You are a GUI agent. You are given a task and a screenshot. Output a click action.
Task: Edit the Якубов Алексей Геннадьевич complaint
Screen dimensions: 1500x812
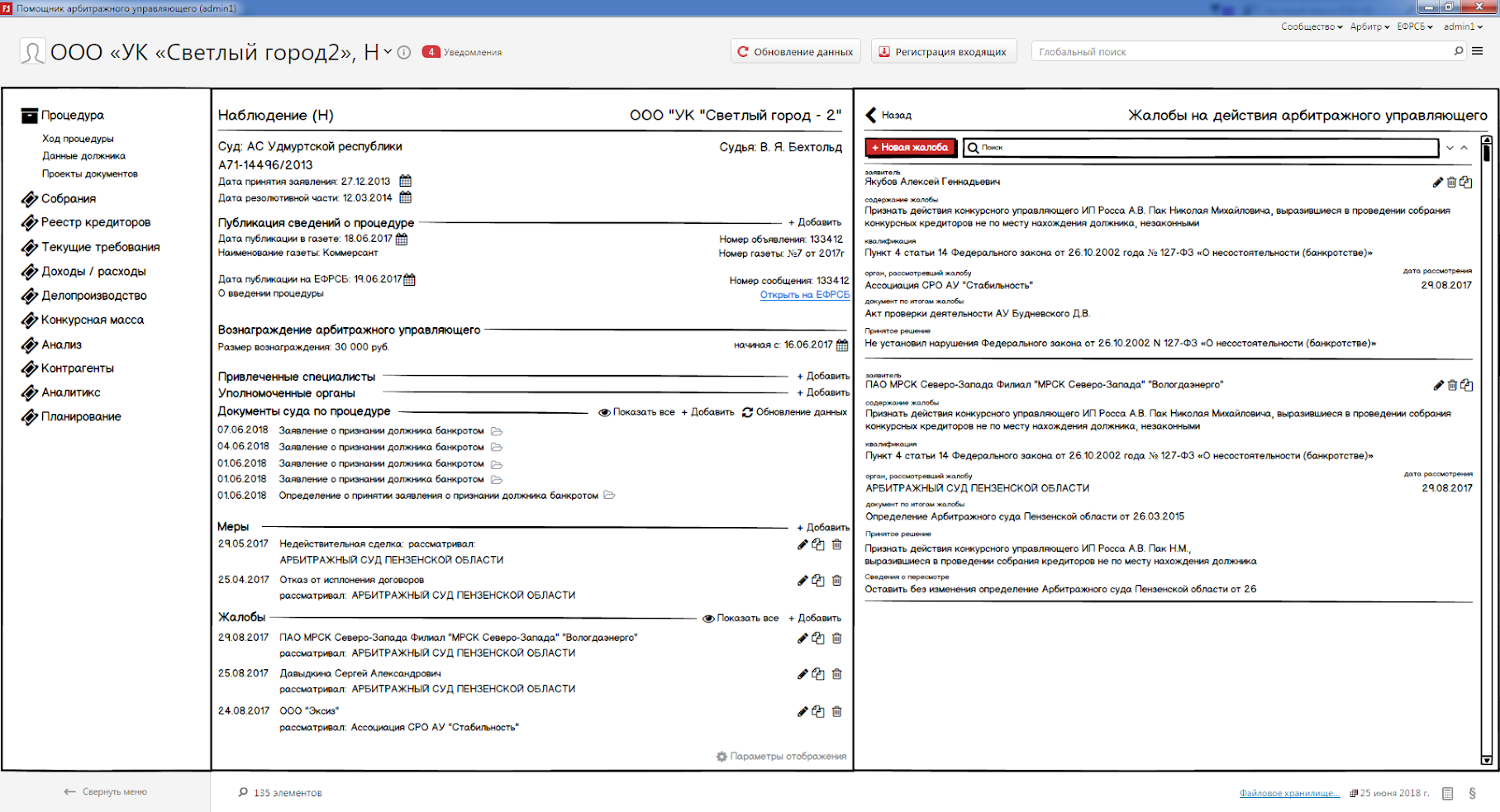click(1437, 183)
